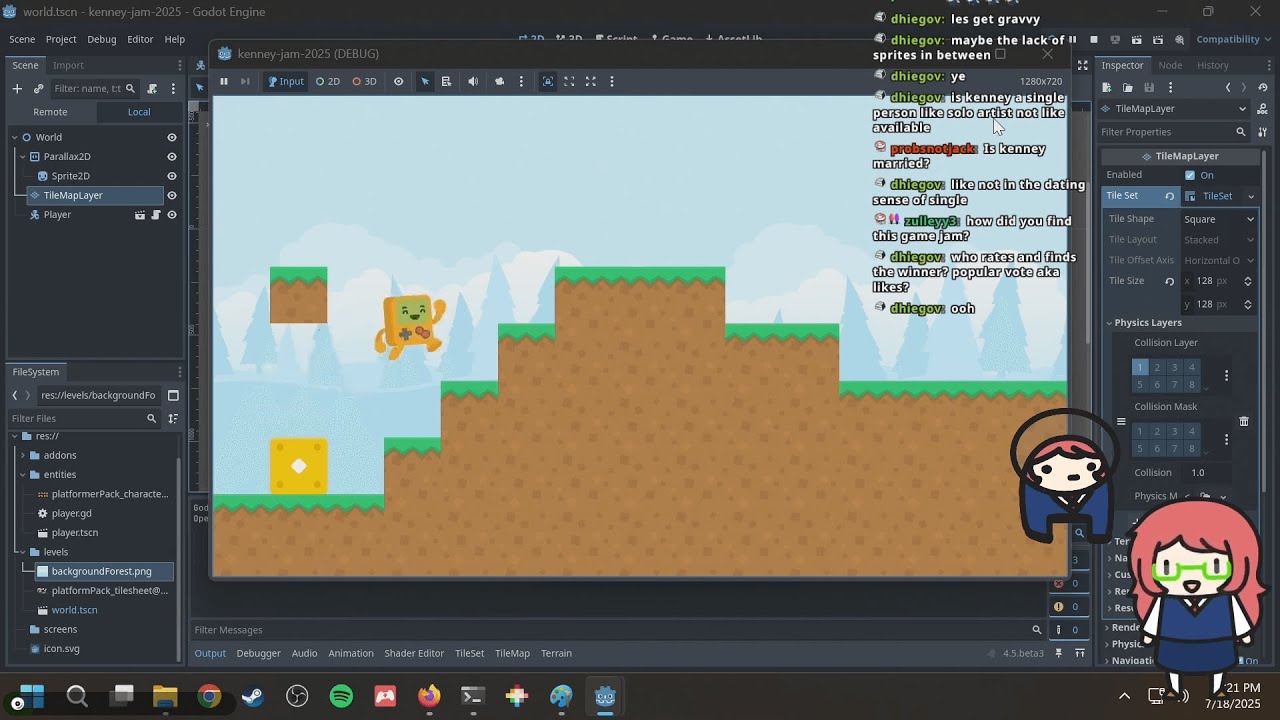
Task: Load an existing resource in the Inspector
Action: pyautogui.click(x=1128, y=88)
